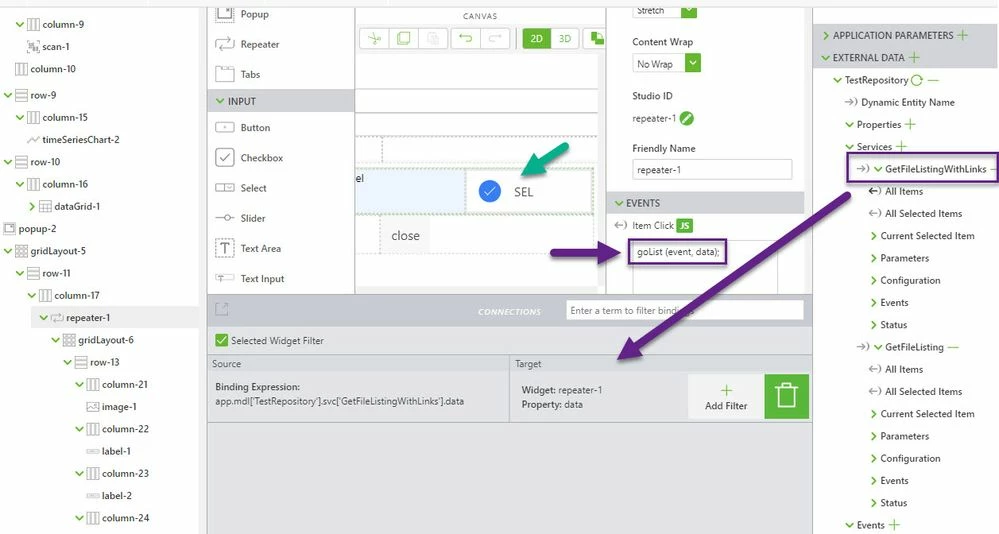Click the Friendly Name text field
Screen dimensions: 999x534
click(712, 170)
